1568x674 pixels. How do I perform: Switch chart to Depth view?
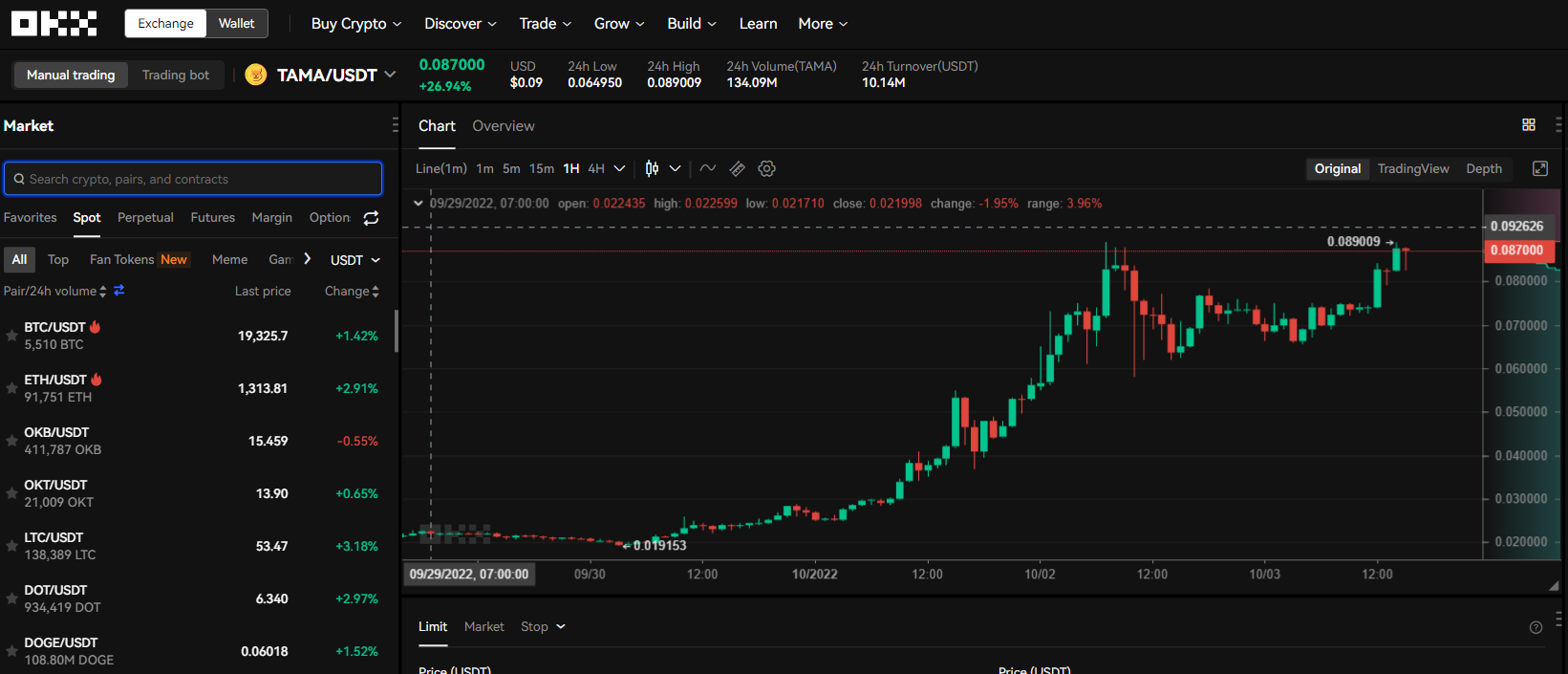pyautogui.click(x=1484, y=168)
